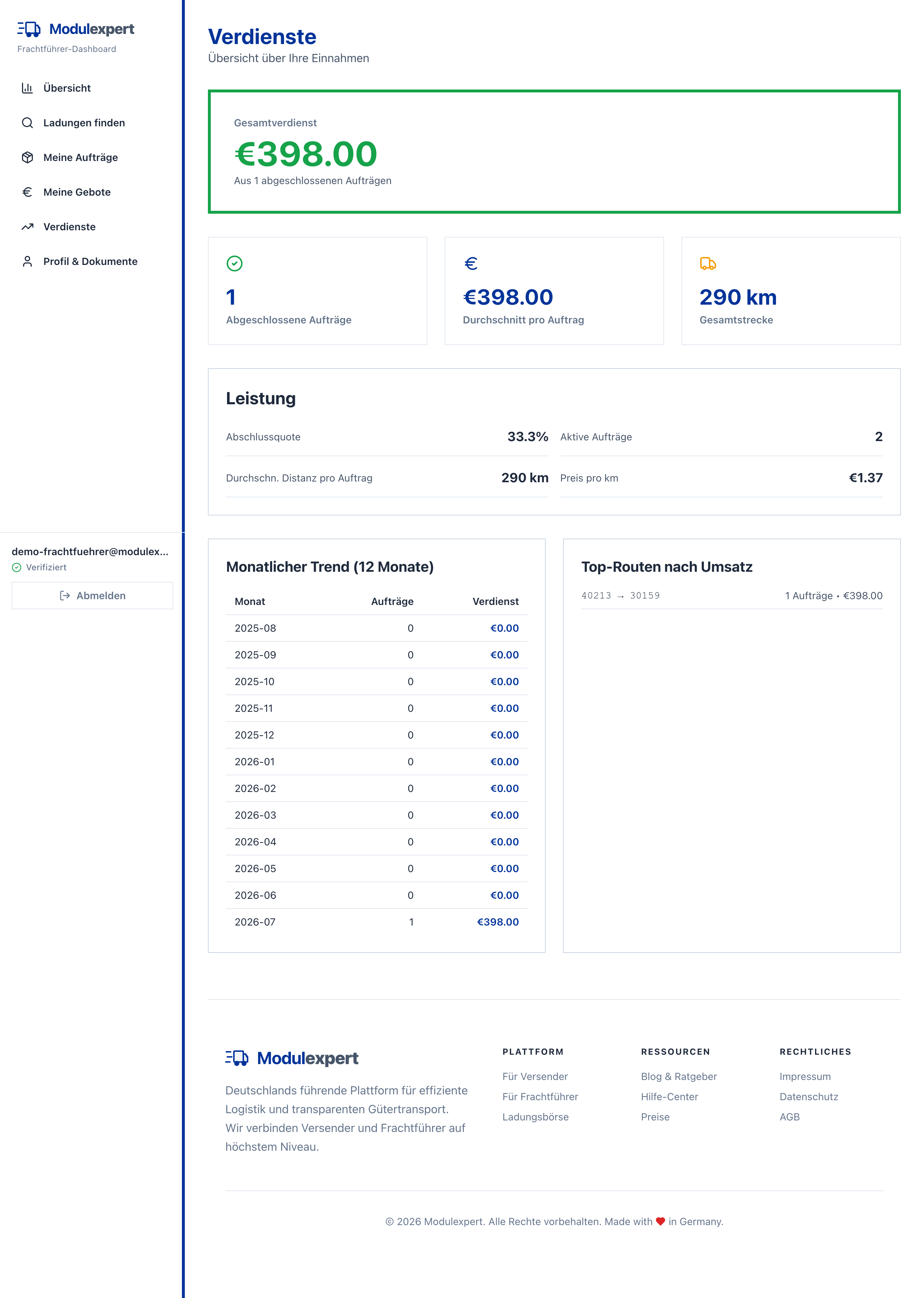Open the Hilfe-Center link
924x1298 pixels.
(x=669, y=1097)
